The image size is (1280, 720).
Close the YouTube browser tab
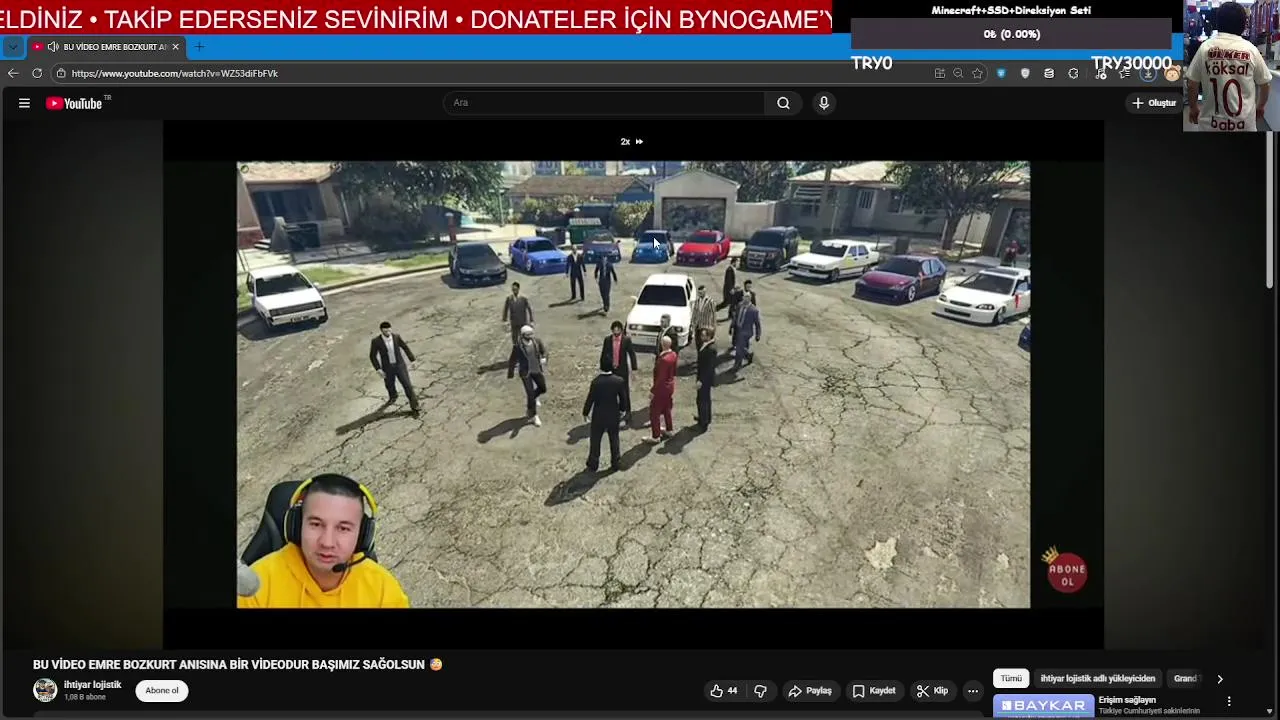pos(175,47)
